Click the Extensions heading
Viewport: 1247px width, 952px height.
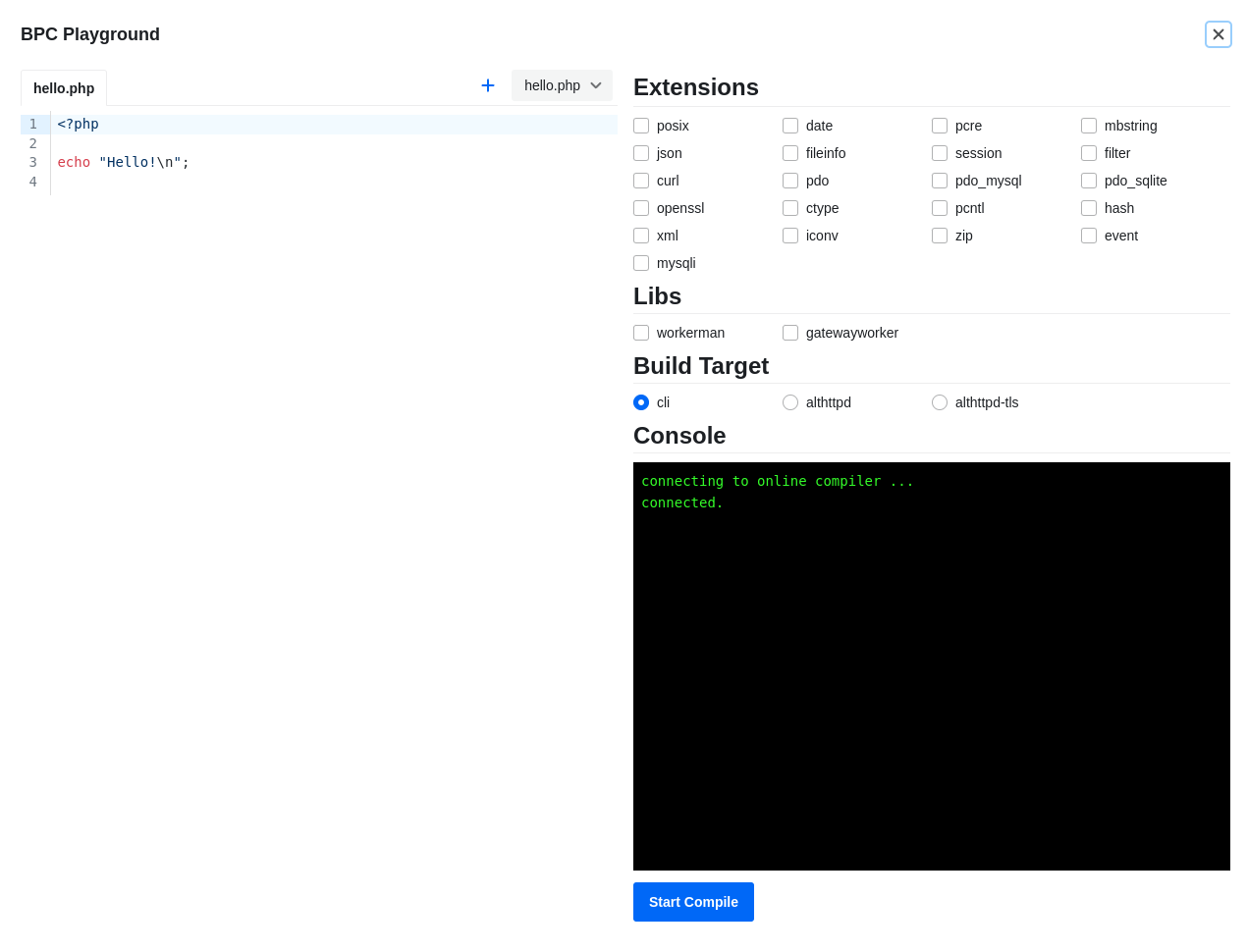pos(696,87)
